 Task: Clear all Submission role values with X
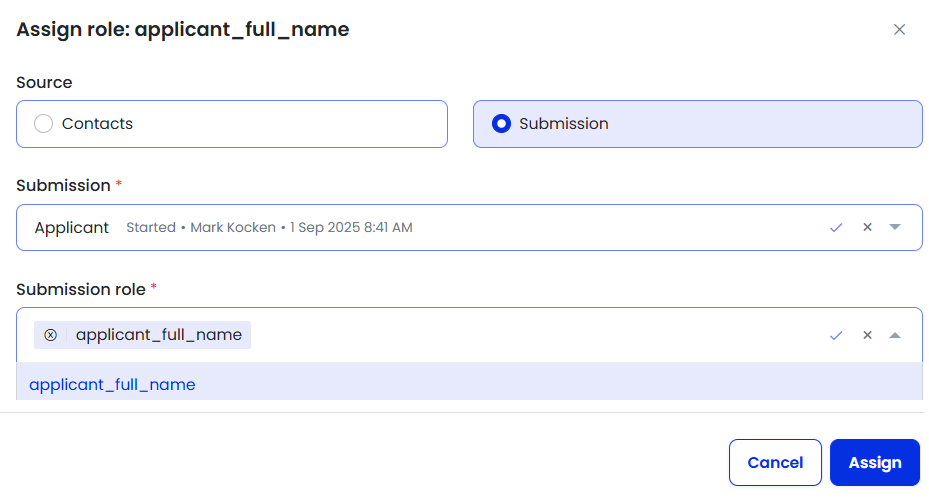[867, 335]
